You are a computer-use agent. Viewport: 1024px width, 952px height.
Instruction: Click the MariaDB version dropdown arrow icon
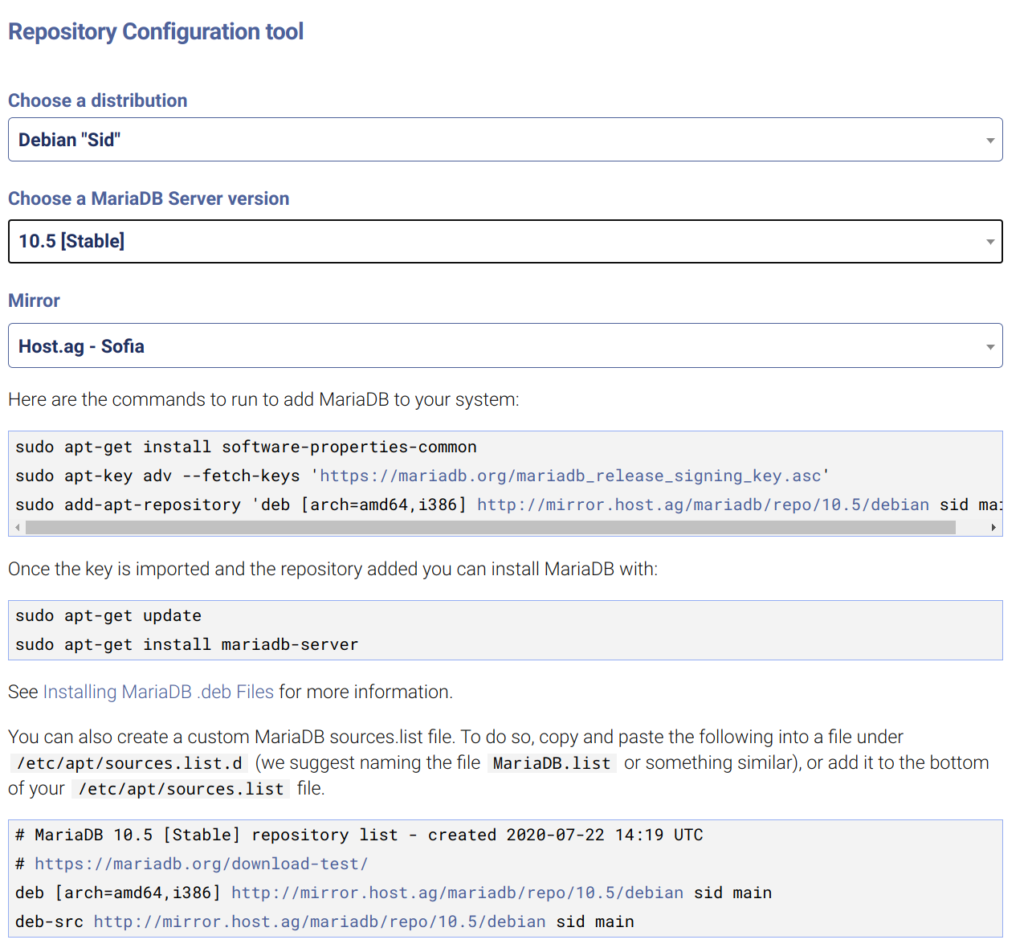click(x=990, y=242)
